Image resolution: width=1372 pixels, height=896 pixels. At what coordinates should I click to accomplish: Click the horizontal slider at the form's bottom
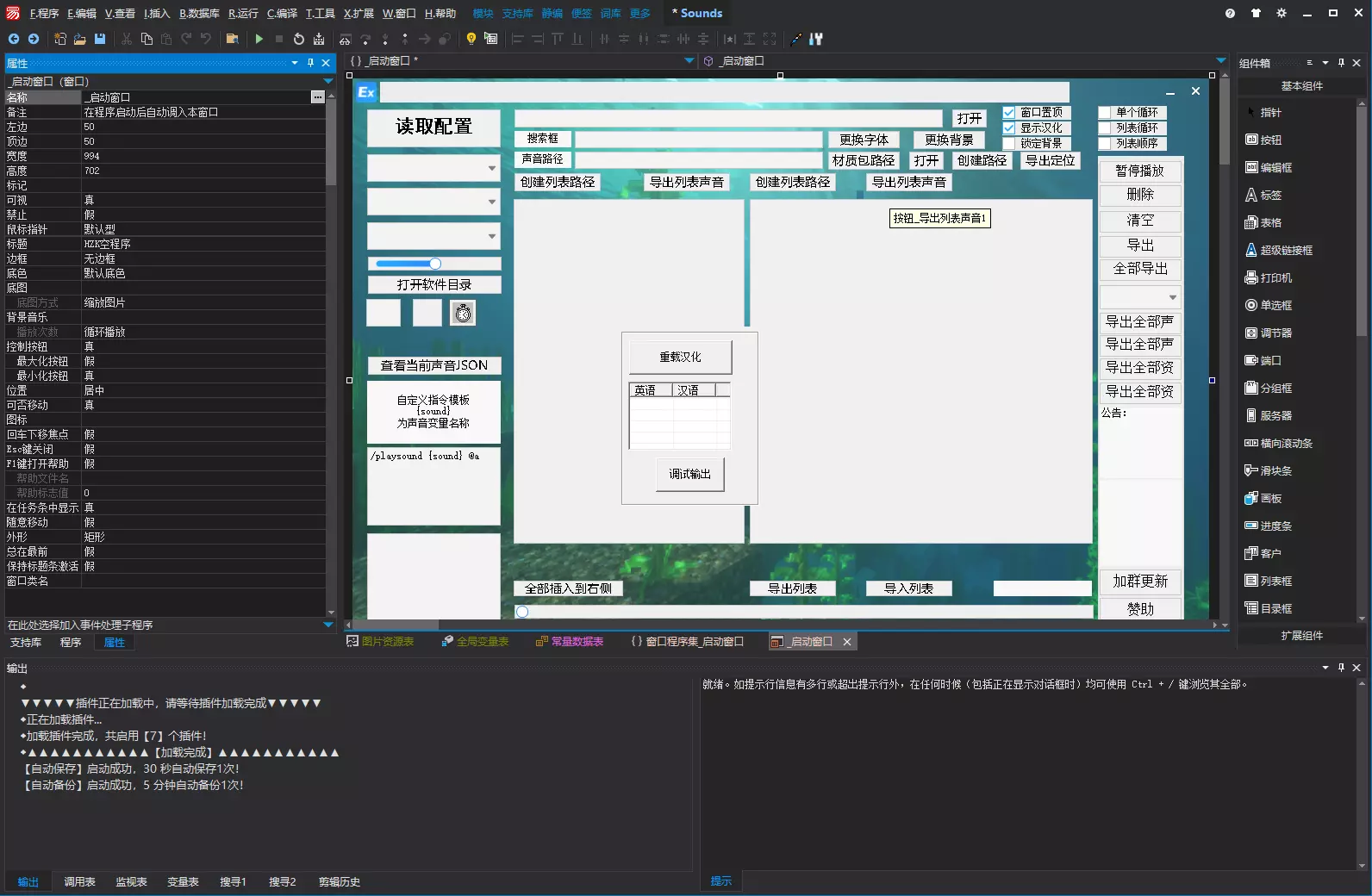803,612
